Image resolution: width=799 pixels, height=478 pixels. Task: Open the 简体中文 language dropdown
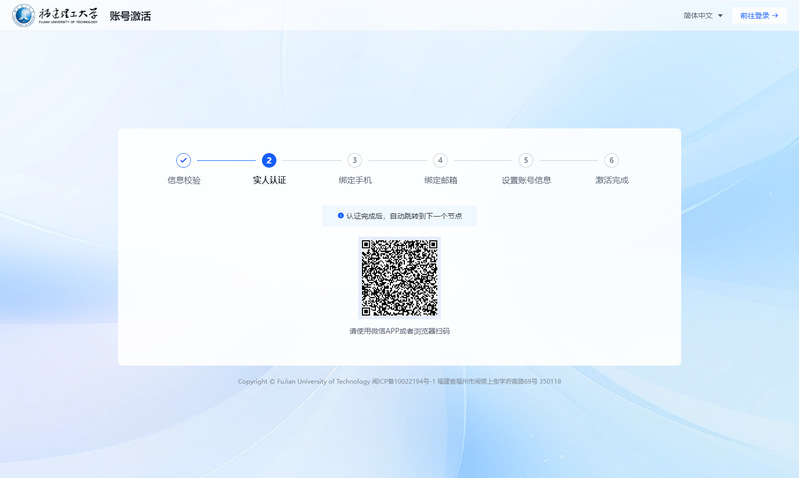703,16
